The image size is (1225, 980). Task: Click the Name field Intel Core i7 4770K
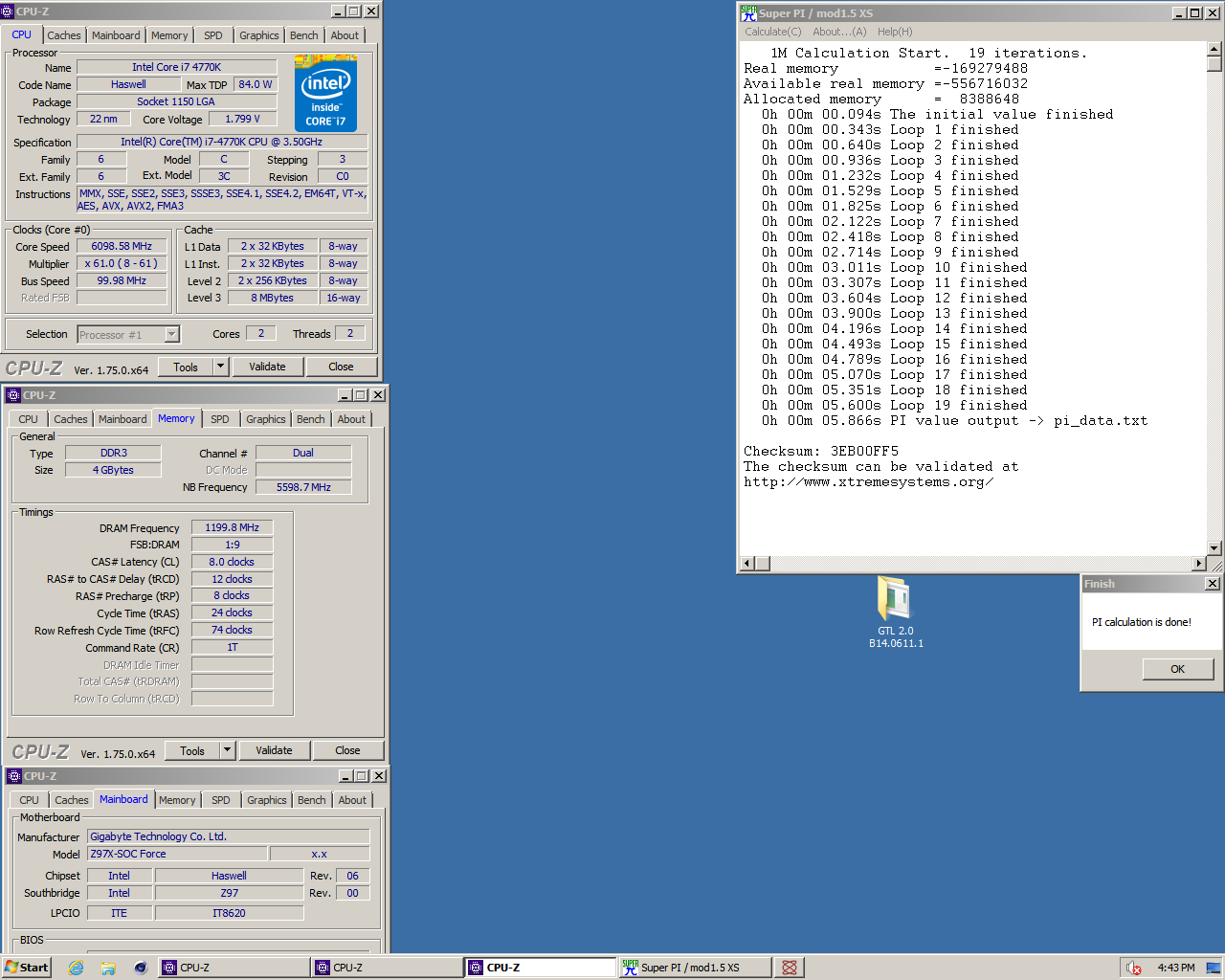176,67
